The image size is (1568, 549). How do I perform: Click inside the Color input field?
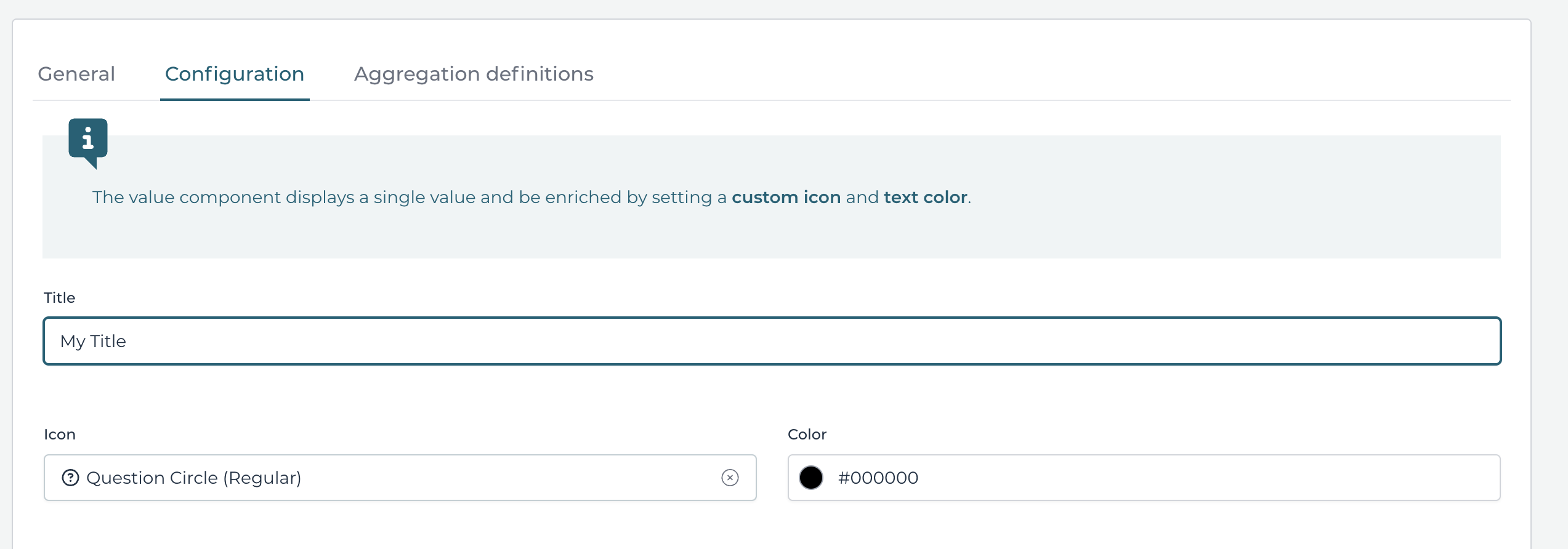pyautogui.click(x=1109, y=477)
